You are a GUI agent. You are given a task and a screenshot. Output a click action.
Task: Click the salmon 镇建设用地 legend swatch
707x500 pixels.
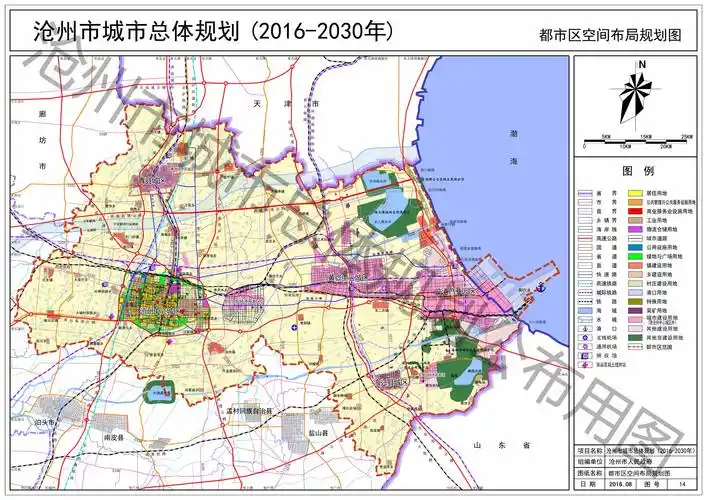[x=634, y=266]
